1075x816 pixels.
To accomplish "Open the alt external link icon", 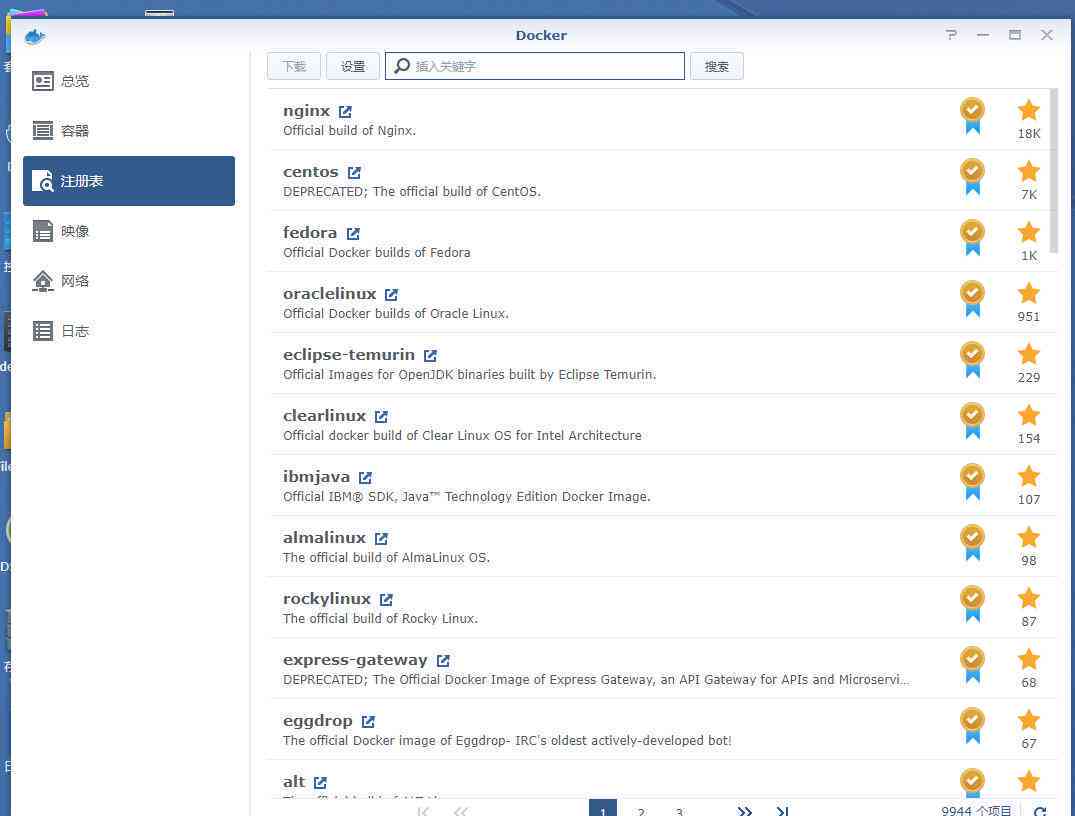I will (320, 783).
